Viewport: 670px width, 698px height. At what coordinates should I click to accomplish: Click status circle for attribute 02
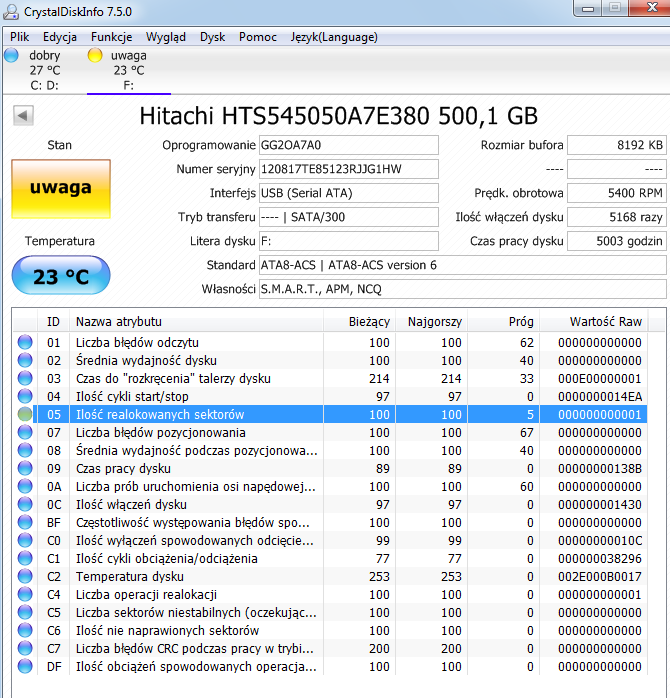(x=25, y=360)
